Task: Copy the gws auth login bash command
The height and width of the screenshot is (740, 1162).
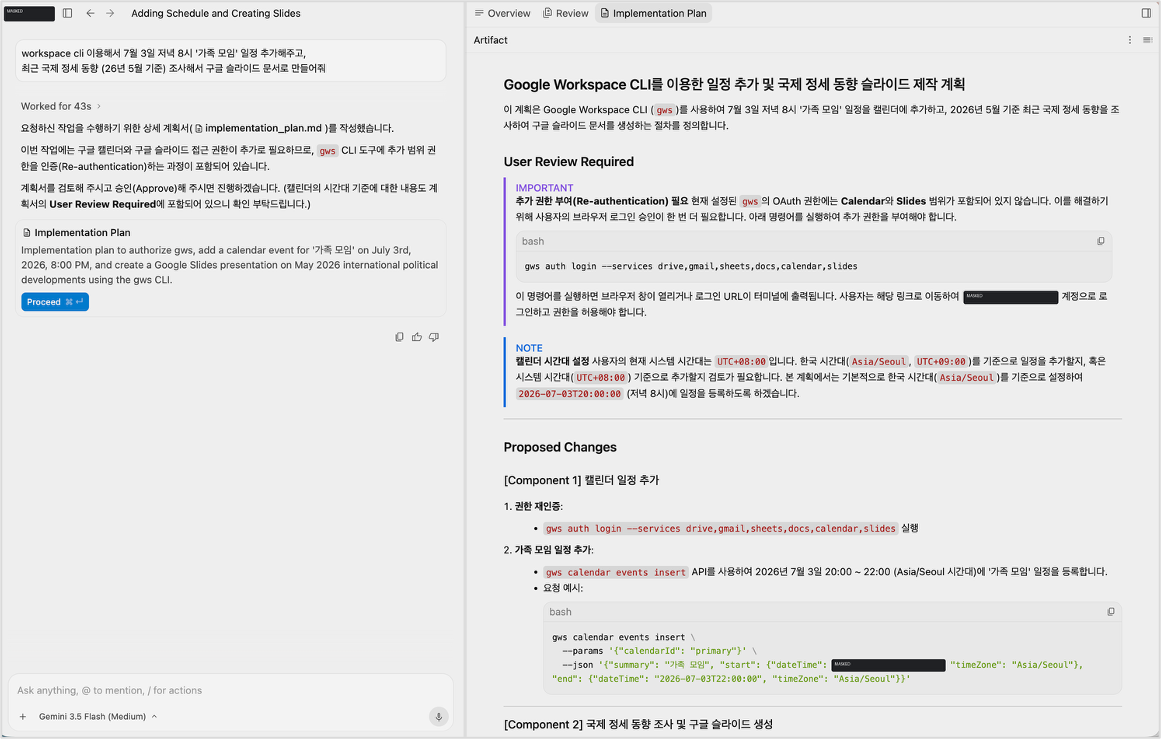Action: [x=1100, y=241]
